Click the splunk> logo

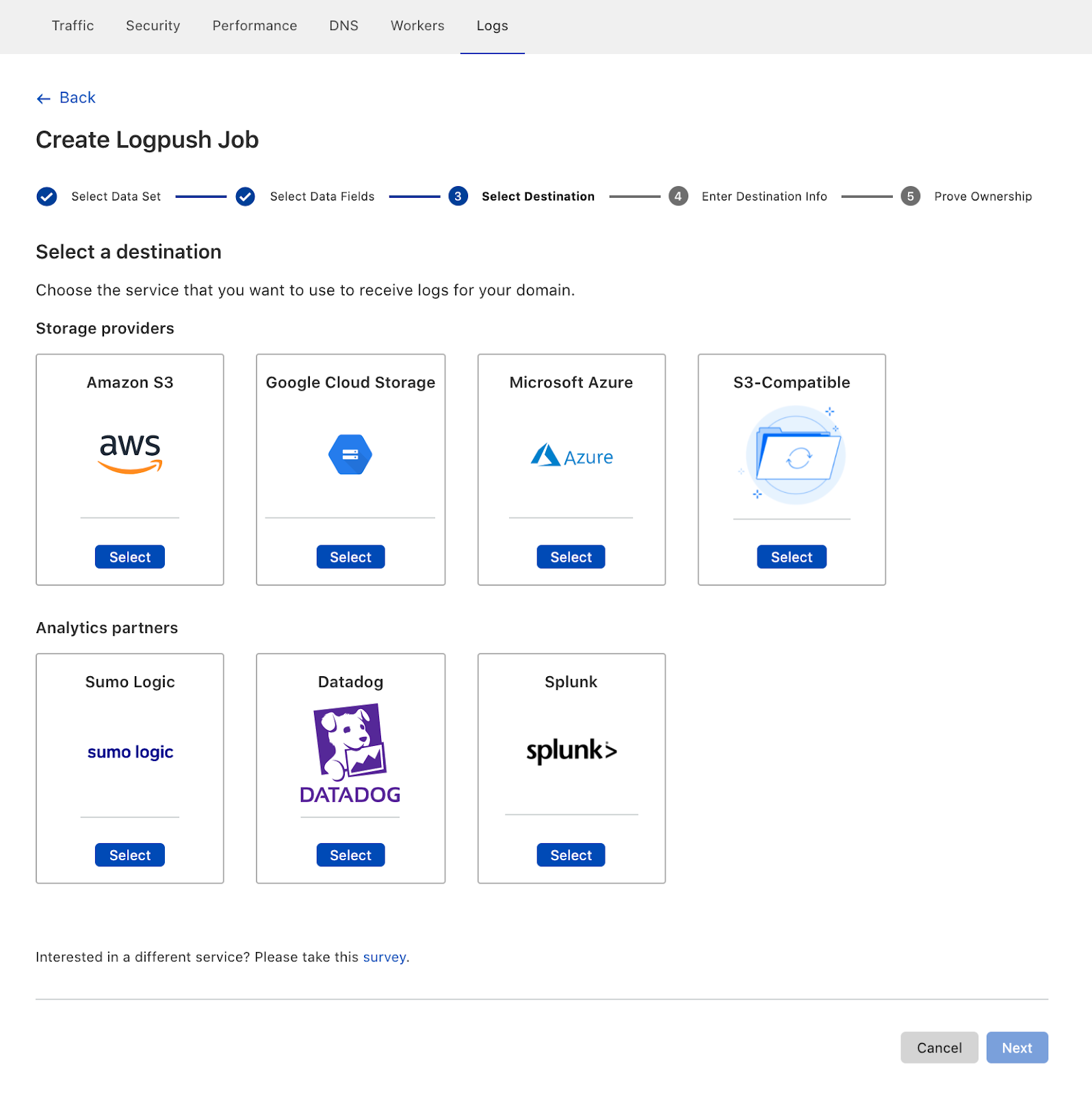(x=571, y=751)
